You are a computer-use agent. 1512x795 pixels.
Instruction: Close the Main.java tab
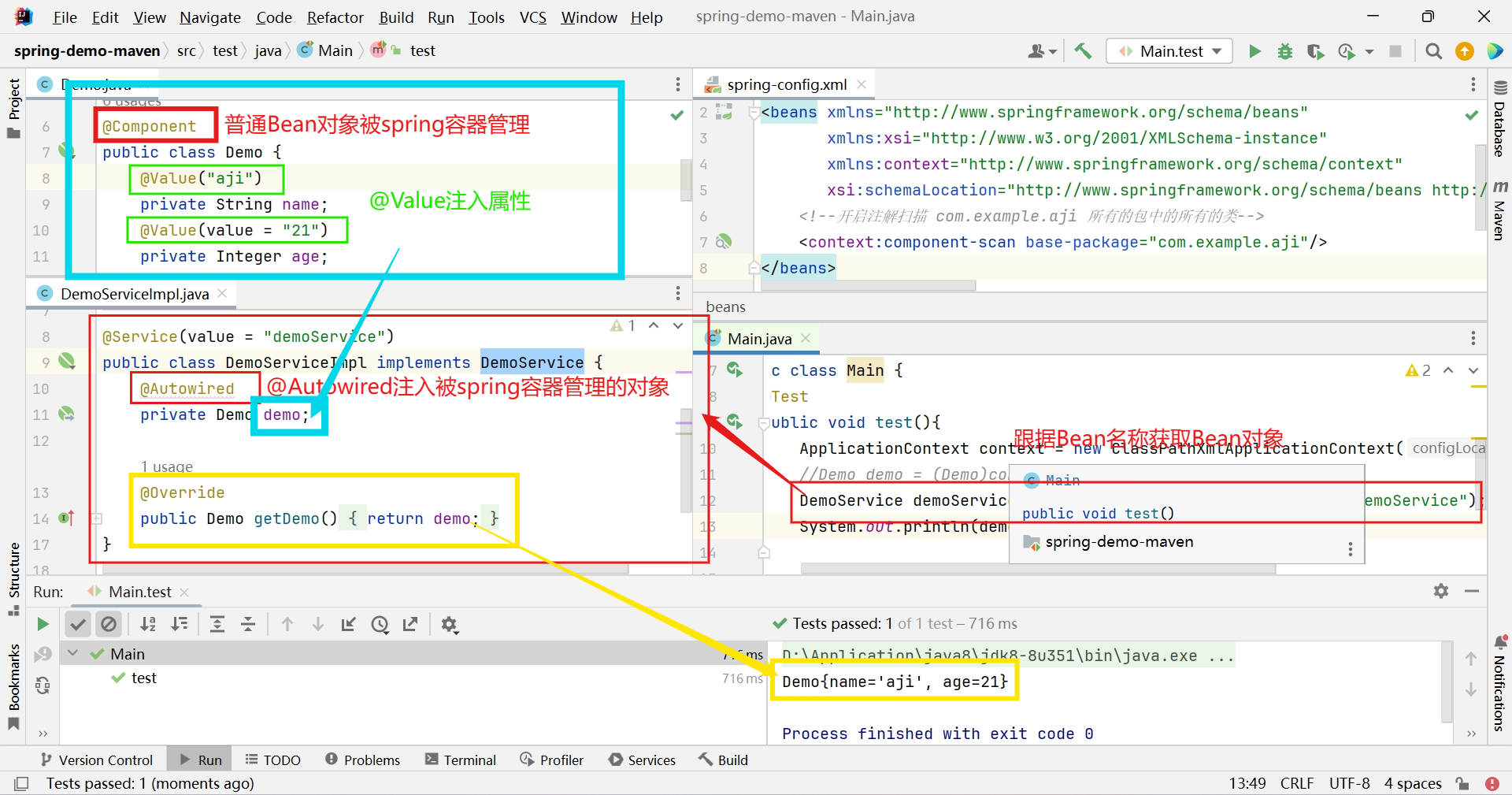(806, 338)
